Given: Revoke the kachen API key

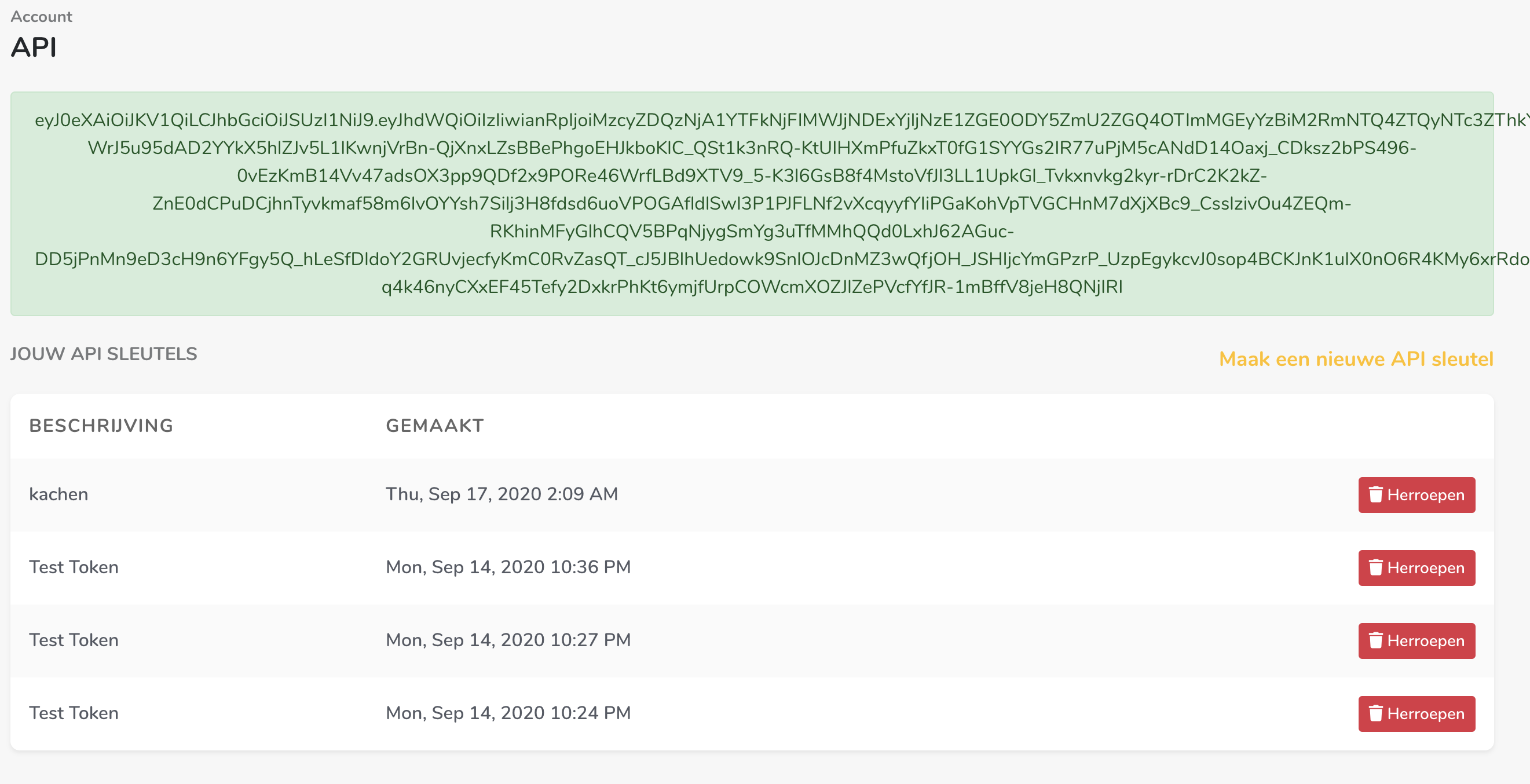Looking at the screenshot, I should click(x=1416, y=494).
